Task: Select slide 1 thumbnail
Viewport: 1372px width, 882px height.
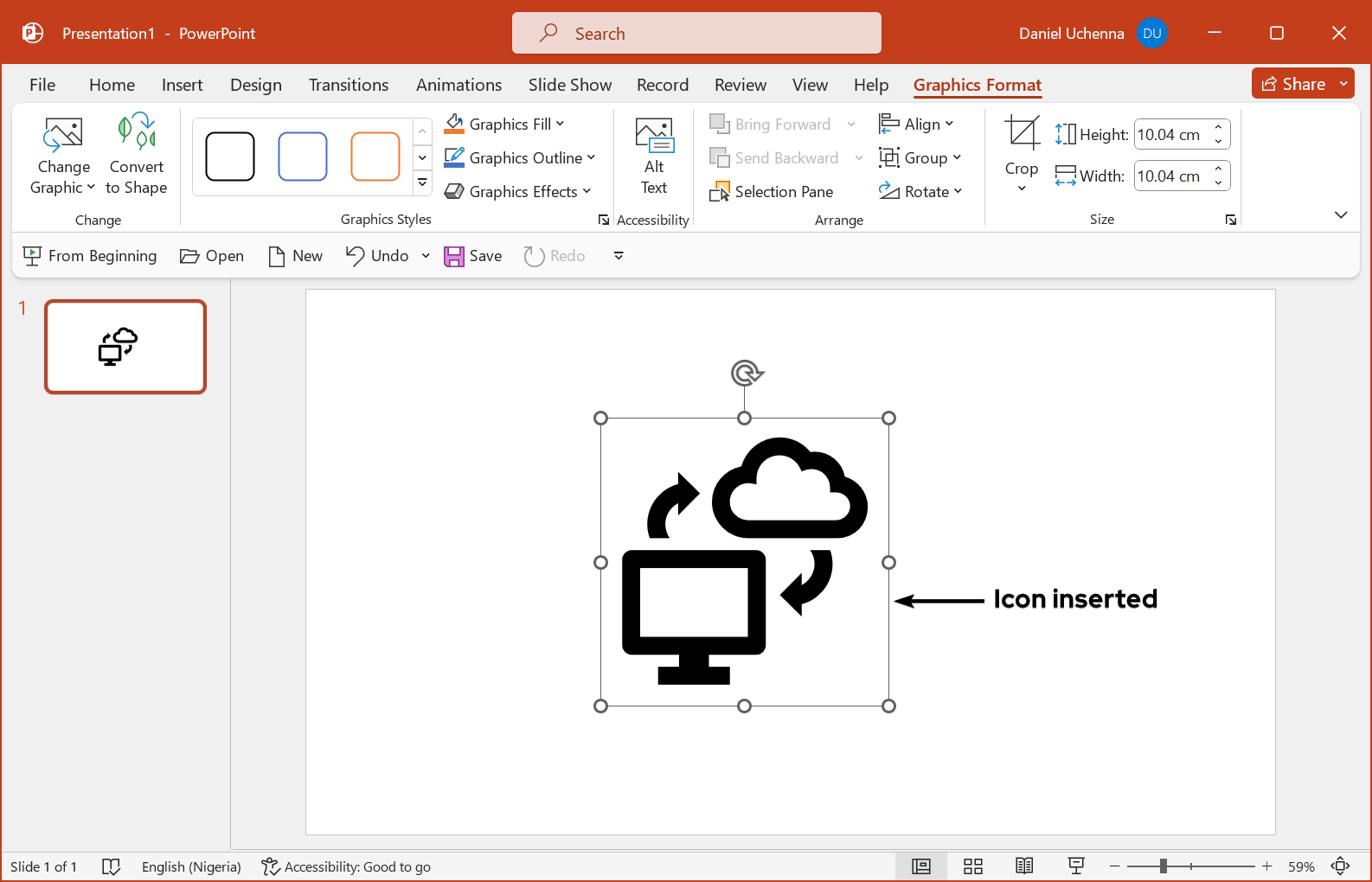Action: point(125,347)
